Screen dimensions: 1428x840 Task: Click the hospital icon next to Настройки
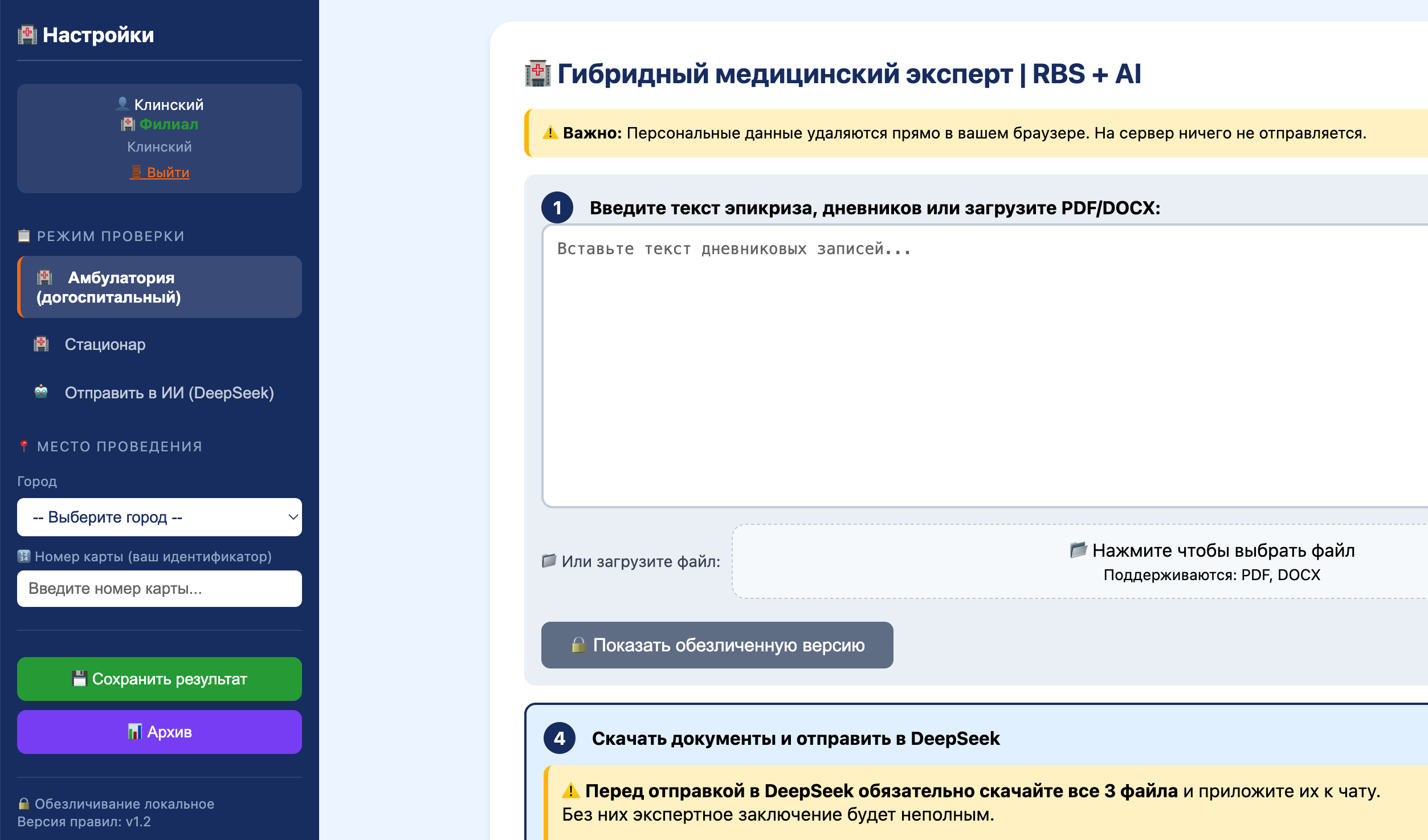pyautogui.click(x=27, y=35)
